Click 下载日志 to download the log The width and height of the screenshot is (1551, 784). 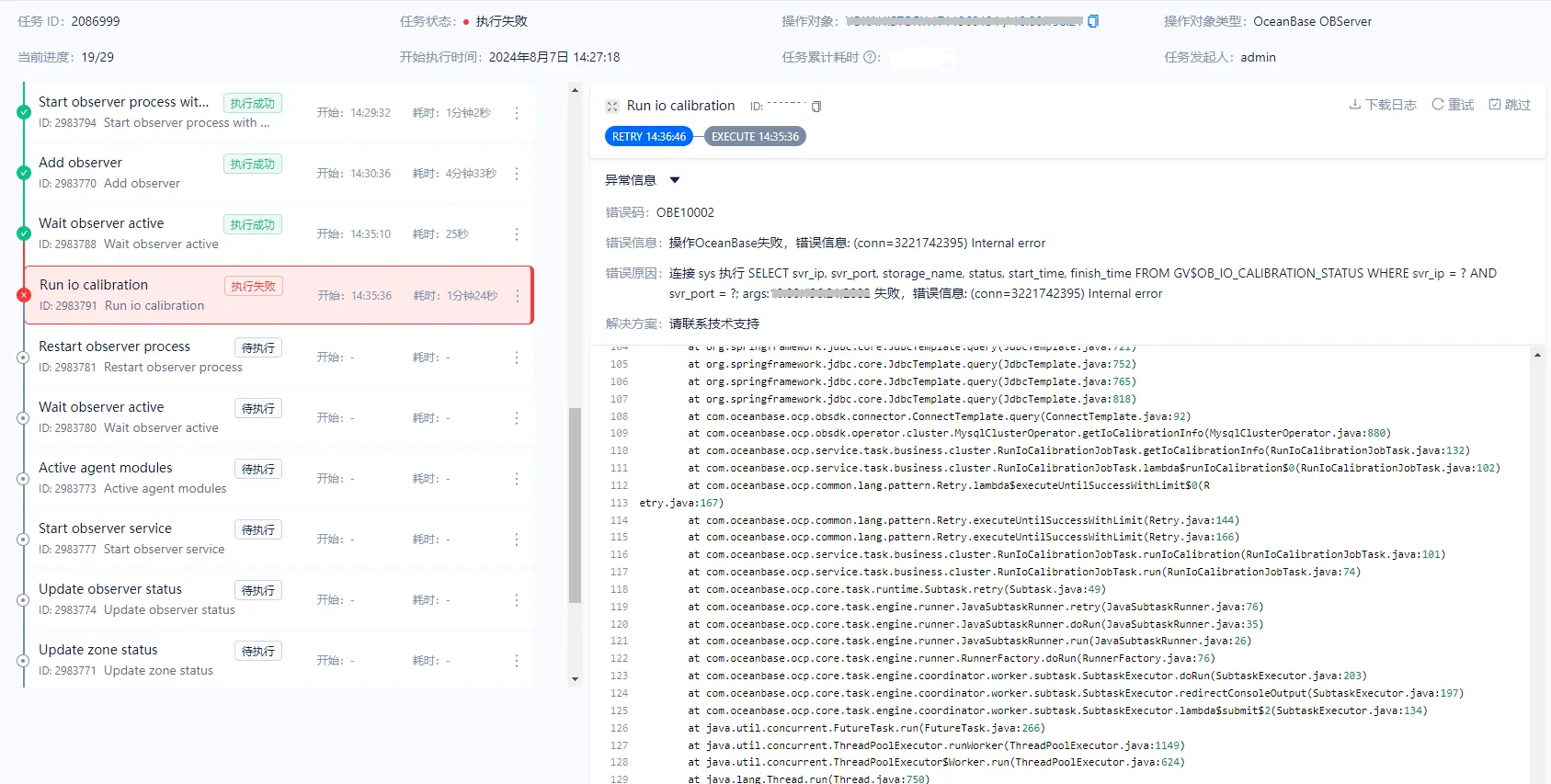[1383, 105]
